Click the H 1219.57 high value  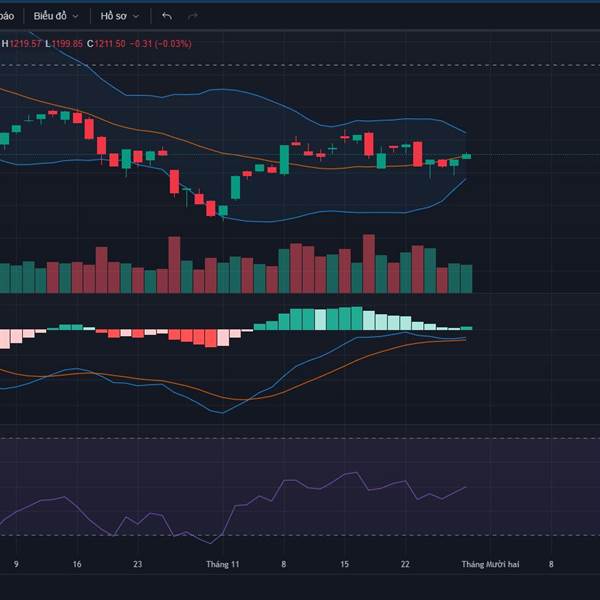click(21, 44)
